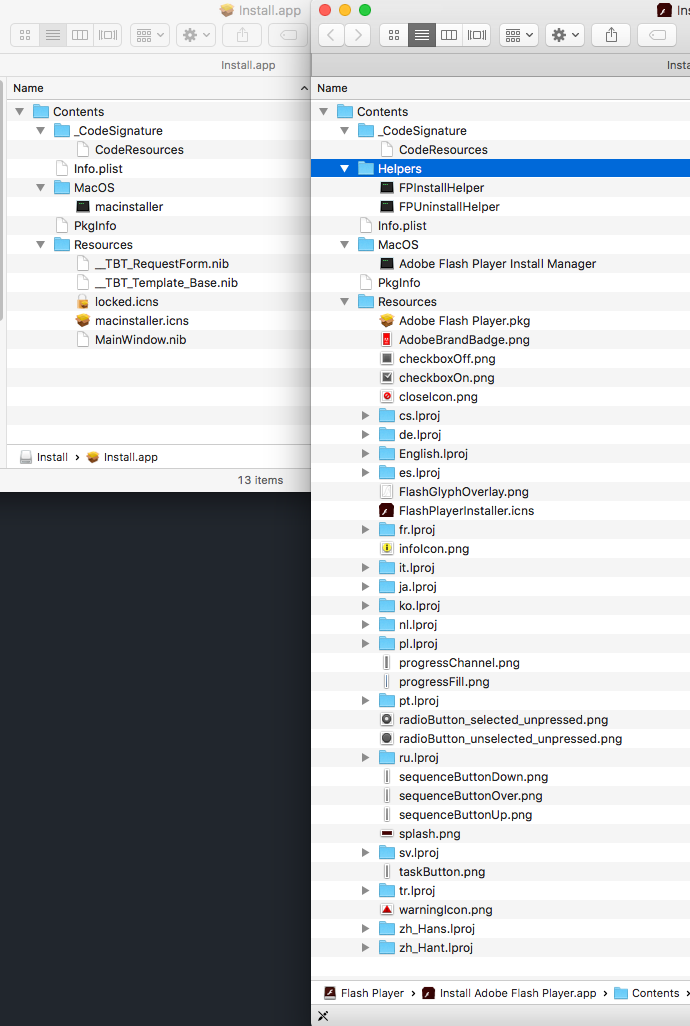Expand the English.lproj folder
690x1026 pixels.
[x=366, y=453]
